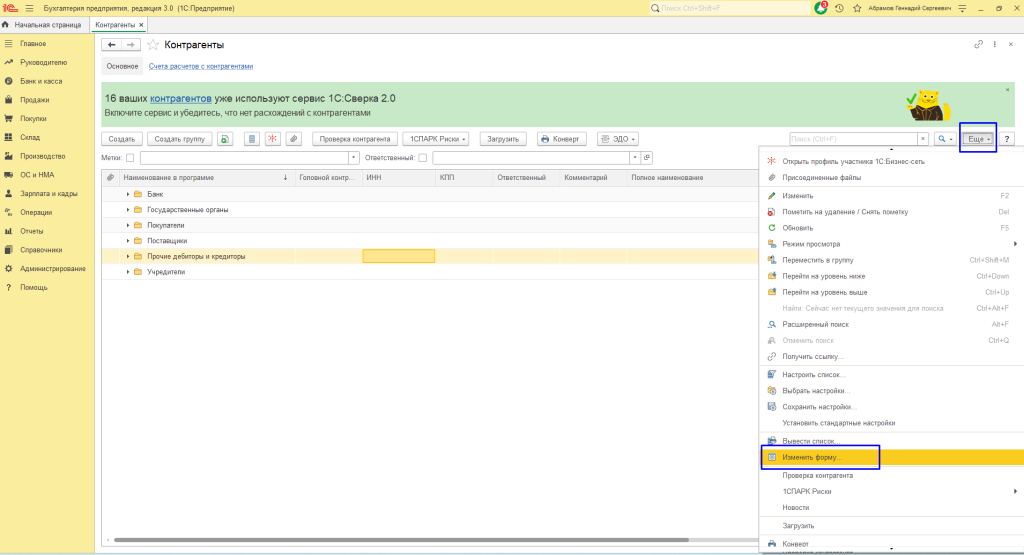
Task: Open the 1СПАРК Риски dropdown button
Action: coord(439,139)
